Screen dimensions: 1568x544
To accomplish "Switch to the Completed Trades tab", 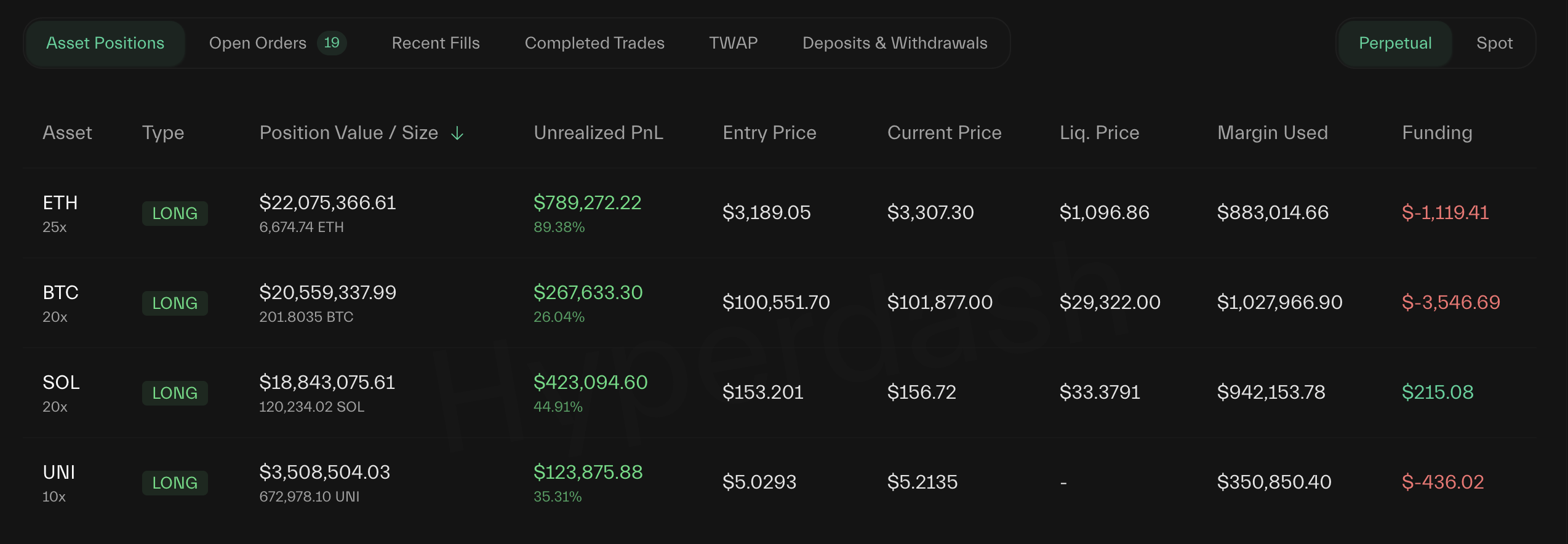I will [594, 43].
